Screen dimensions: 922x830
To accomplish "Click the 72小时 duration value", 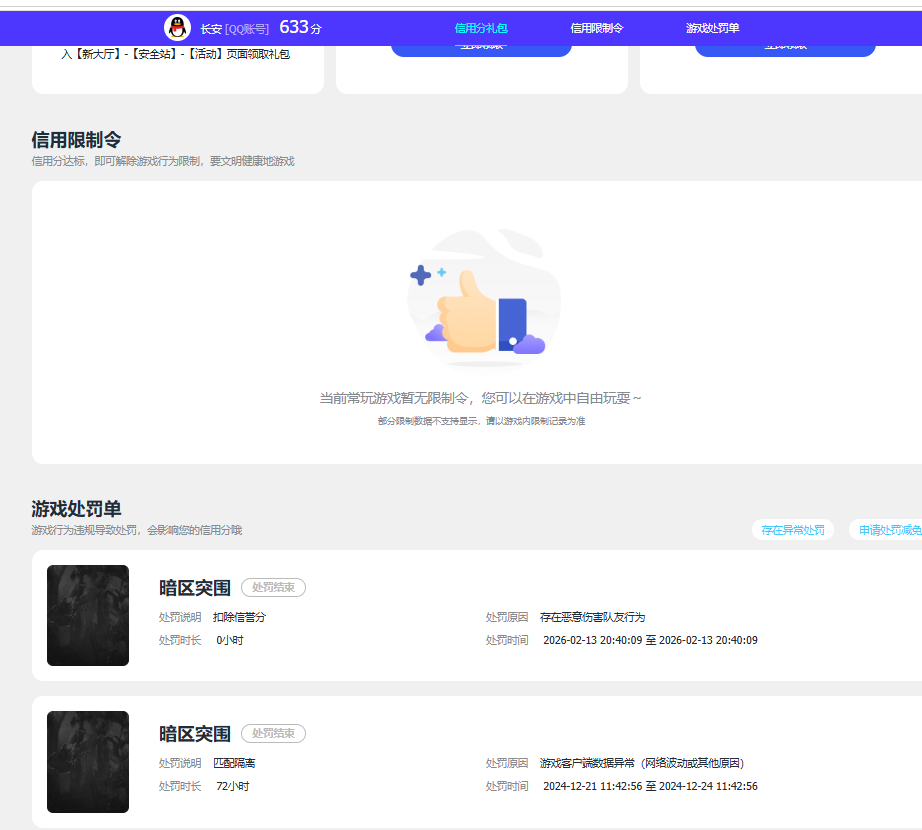I will (233, 786).
